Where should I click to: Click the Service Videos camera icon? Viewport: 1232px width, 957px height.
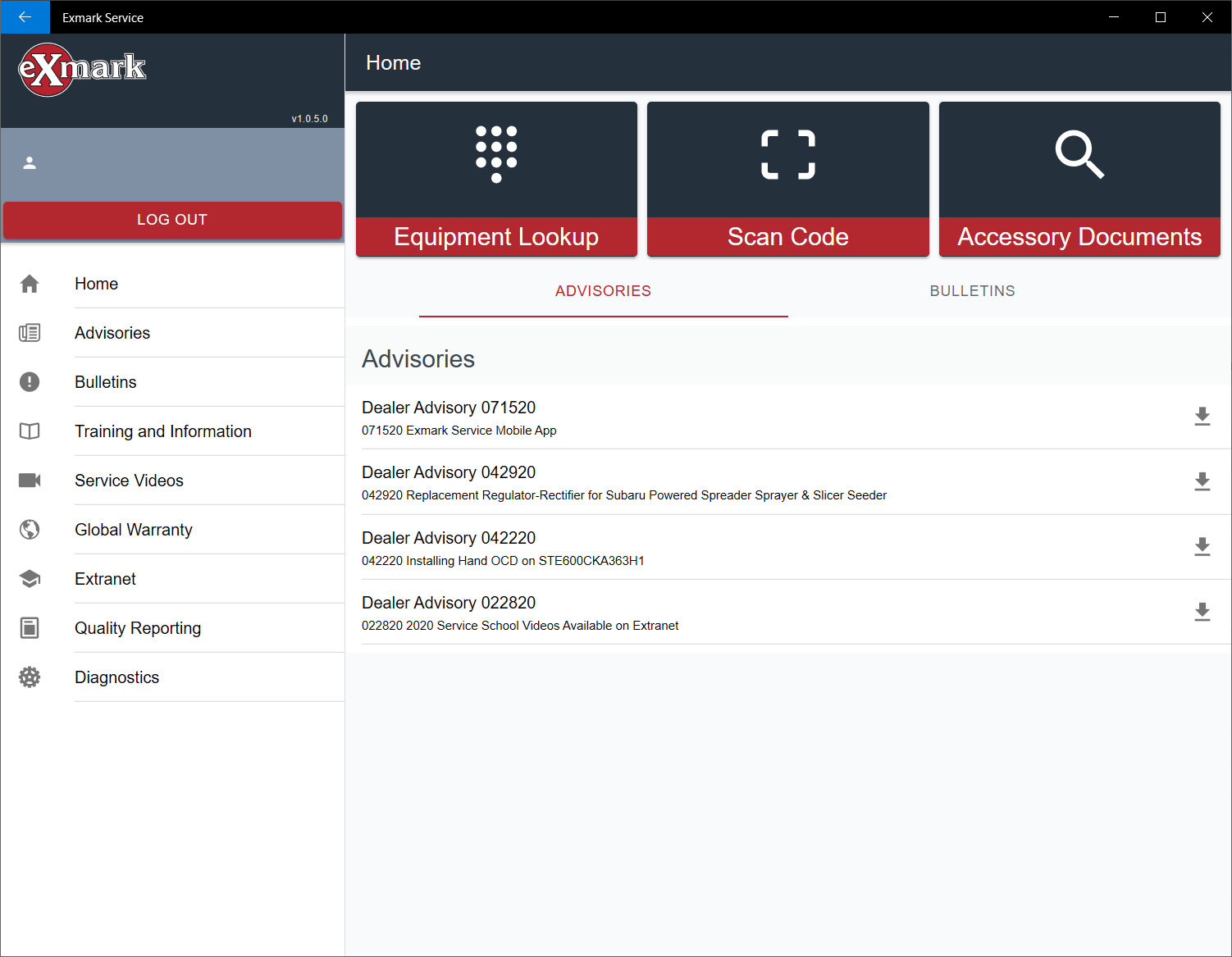point(30,481)
